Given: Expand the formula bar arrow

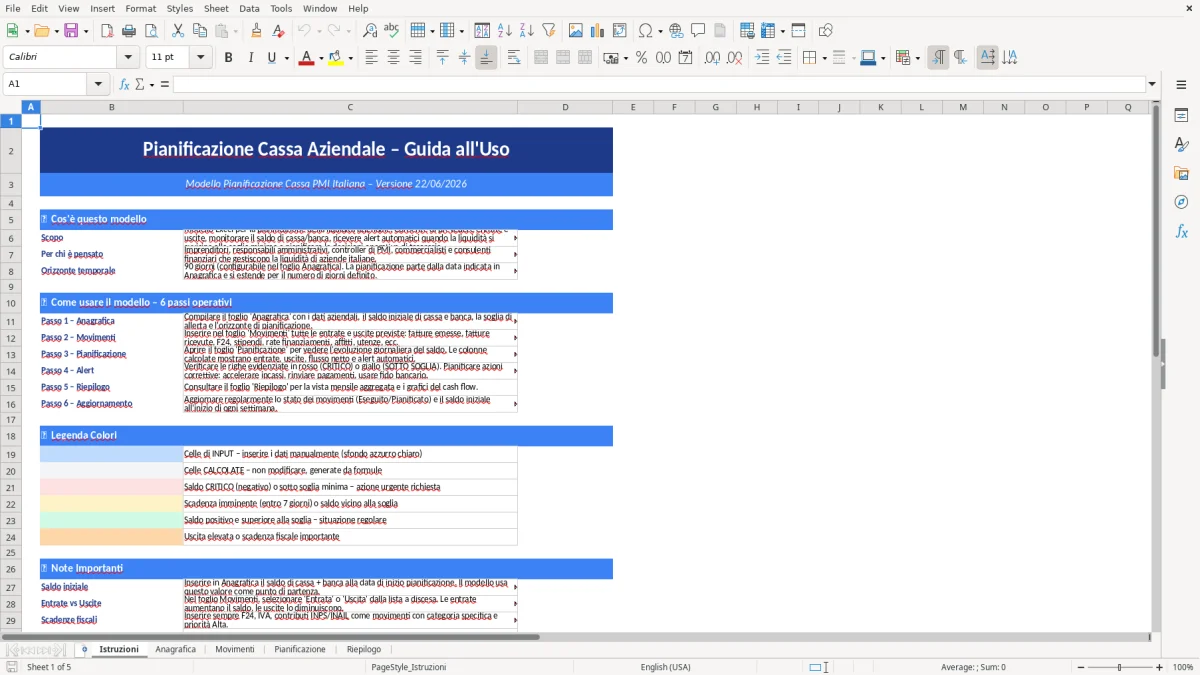Looking at the screenshot, I should 1153,84.
